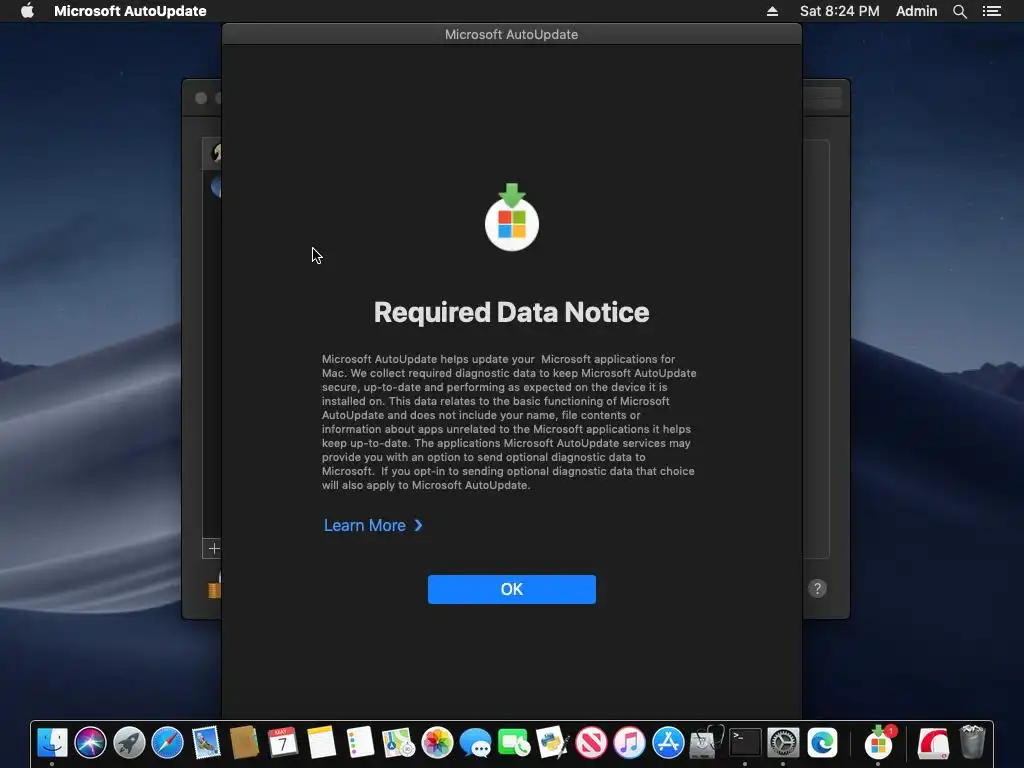
Task: Click the OK button in the dialog
Action: coord(511,589)
